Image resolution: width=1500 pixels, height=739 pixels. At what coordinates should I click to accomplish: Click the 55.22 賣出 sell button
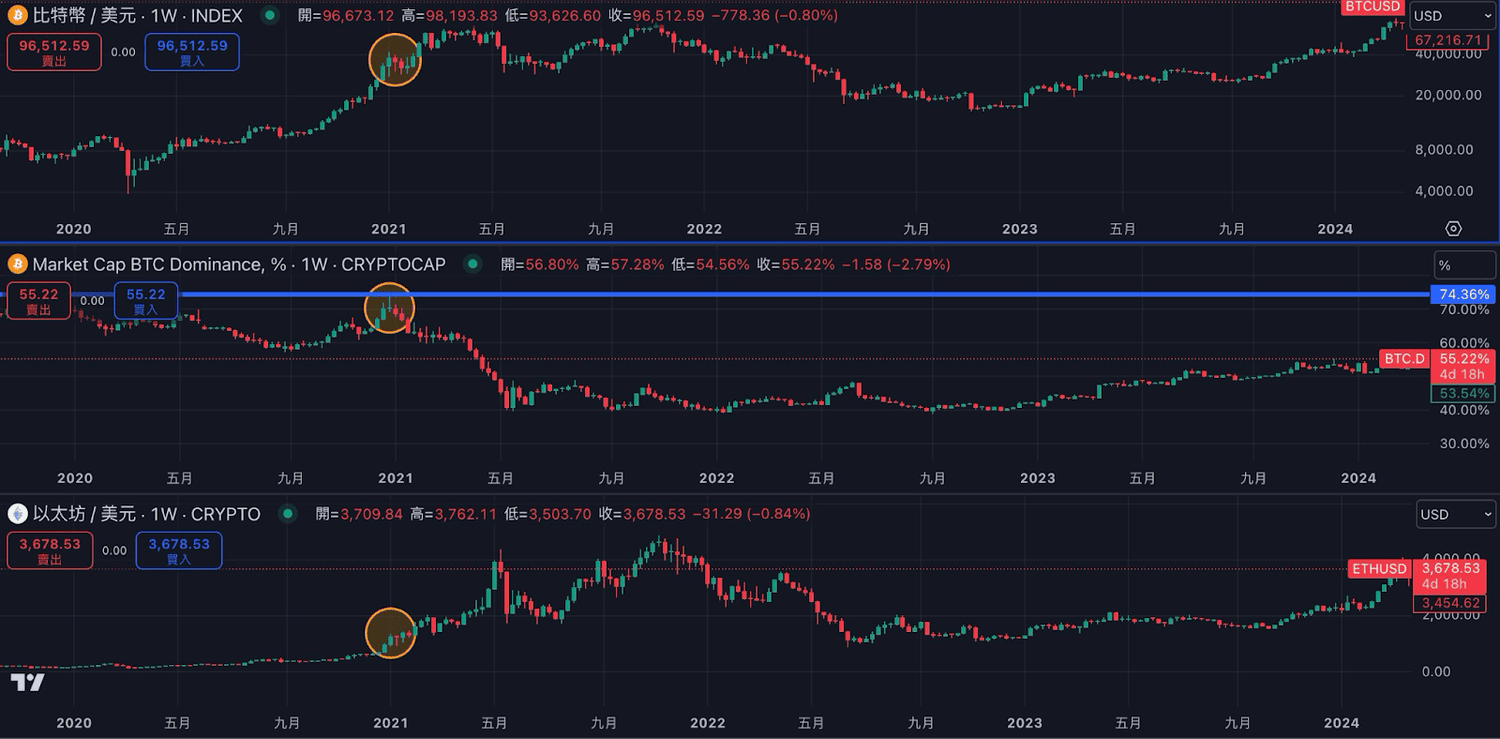click(x=39, y=301)
